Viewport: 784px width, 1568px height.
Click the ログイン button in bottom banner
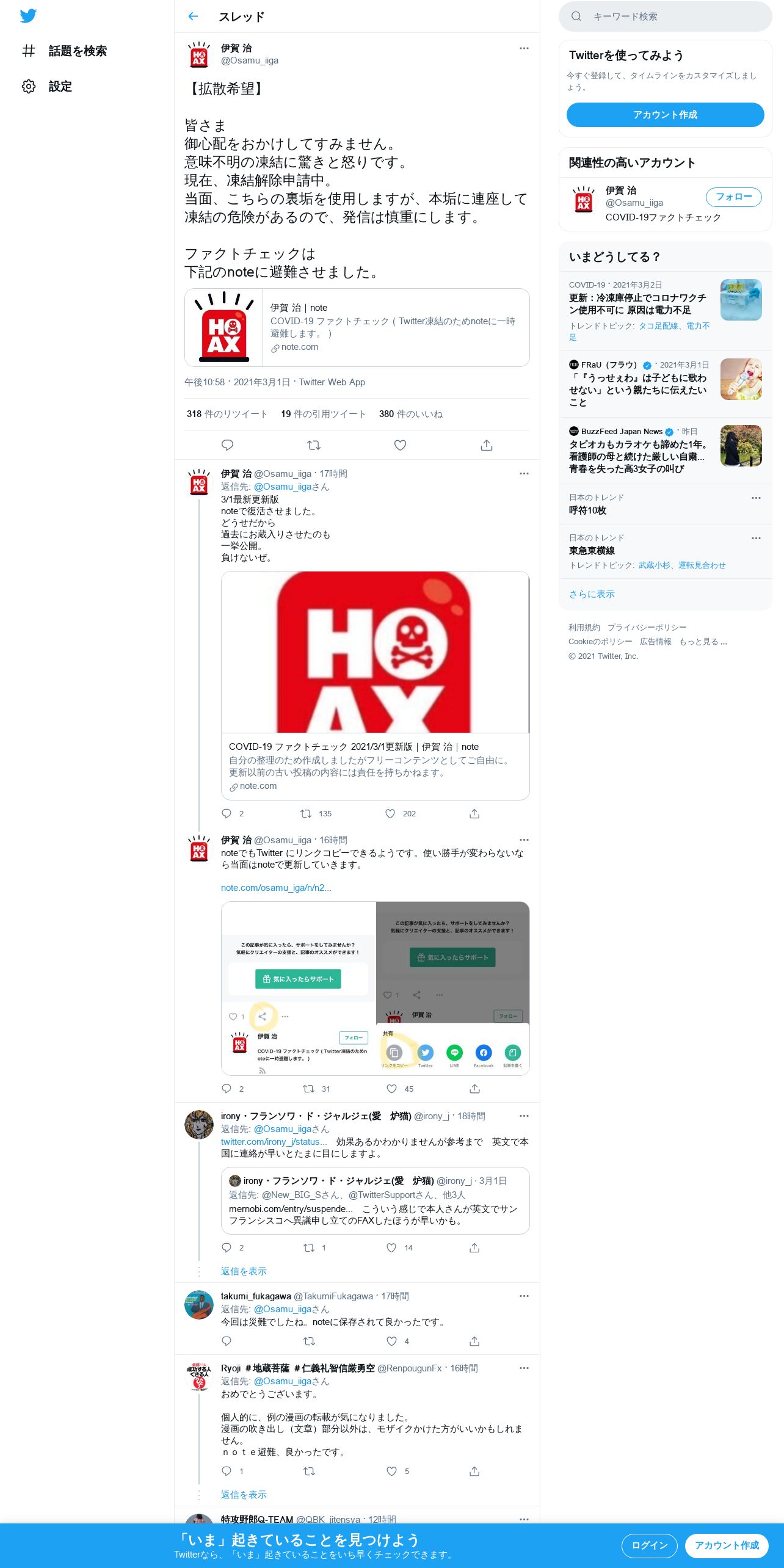coord(649,1545)
